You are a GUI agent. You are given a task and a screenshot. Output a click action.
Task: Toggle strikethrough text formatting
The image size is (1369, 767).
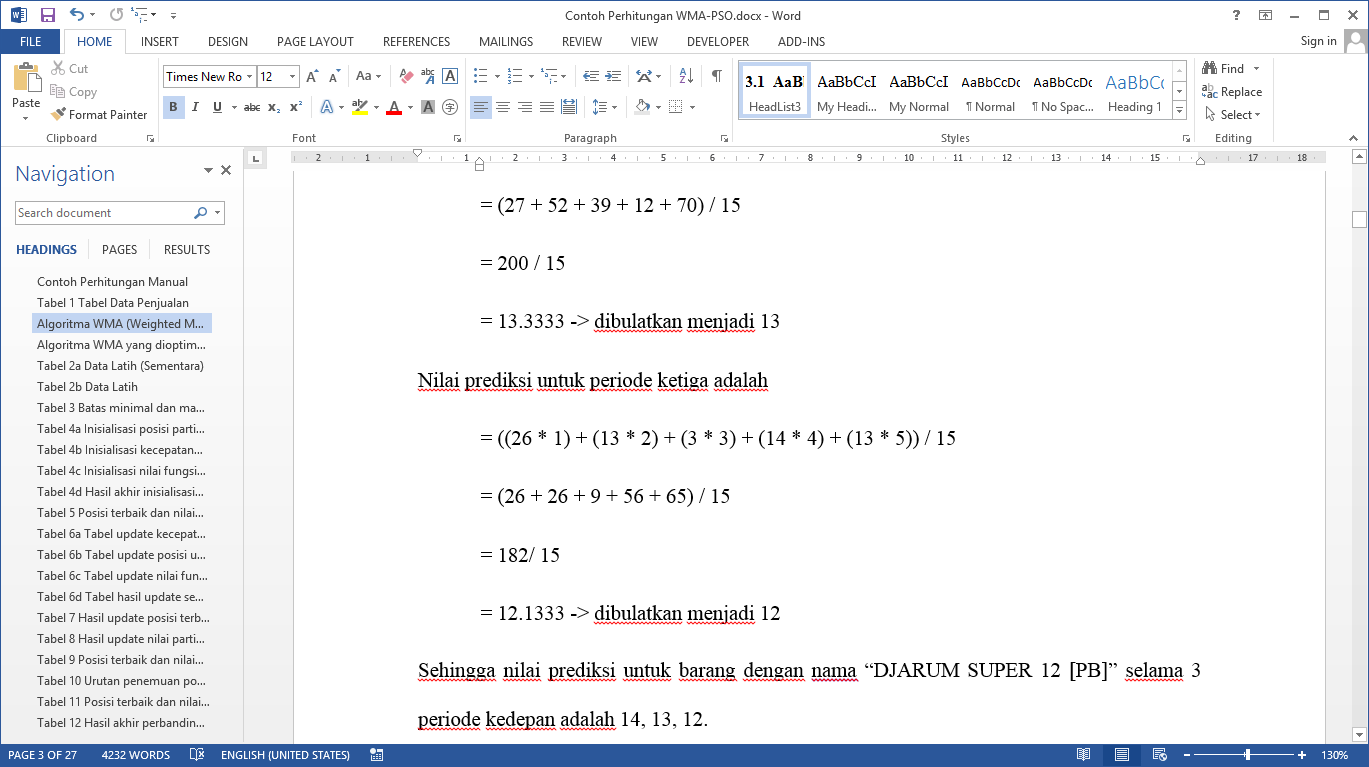tap(251, 107)
